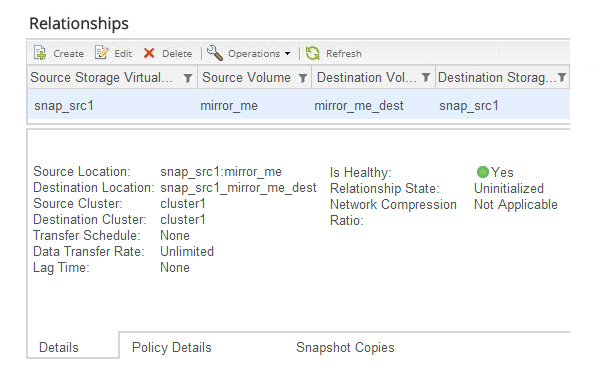Click the green Refresh arrows icon

point(312,53)
